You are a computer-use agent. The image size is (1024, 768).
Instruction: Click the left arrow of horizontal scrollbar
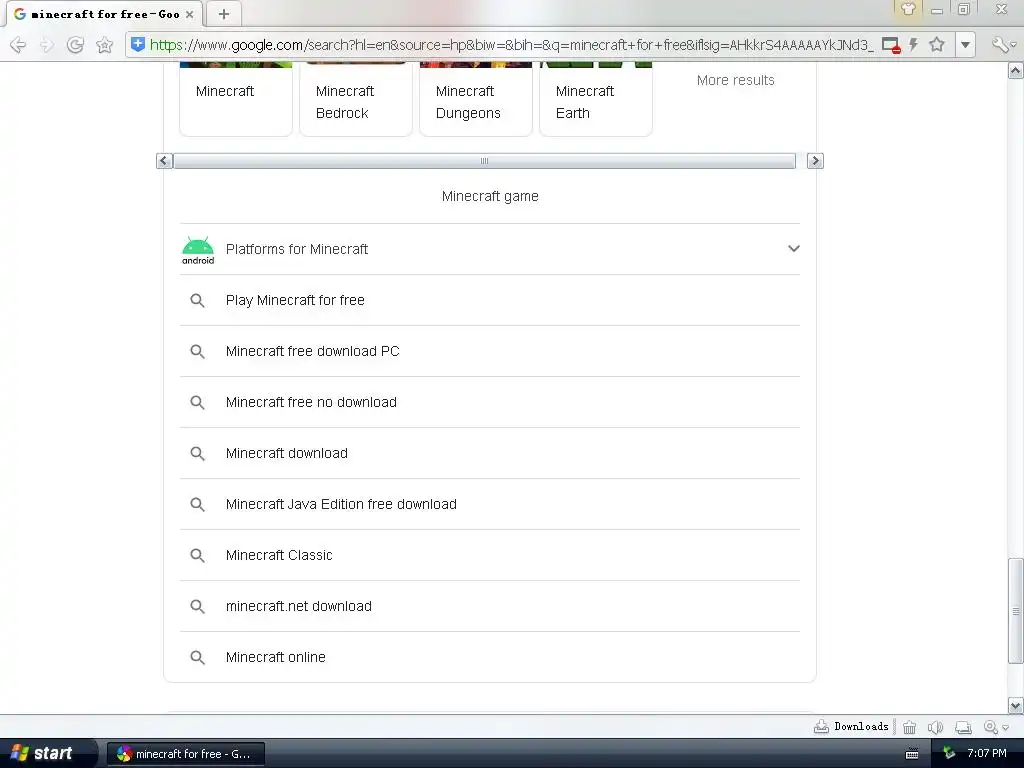tap(164, 161)
